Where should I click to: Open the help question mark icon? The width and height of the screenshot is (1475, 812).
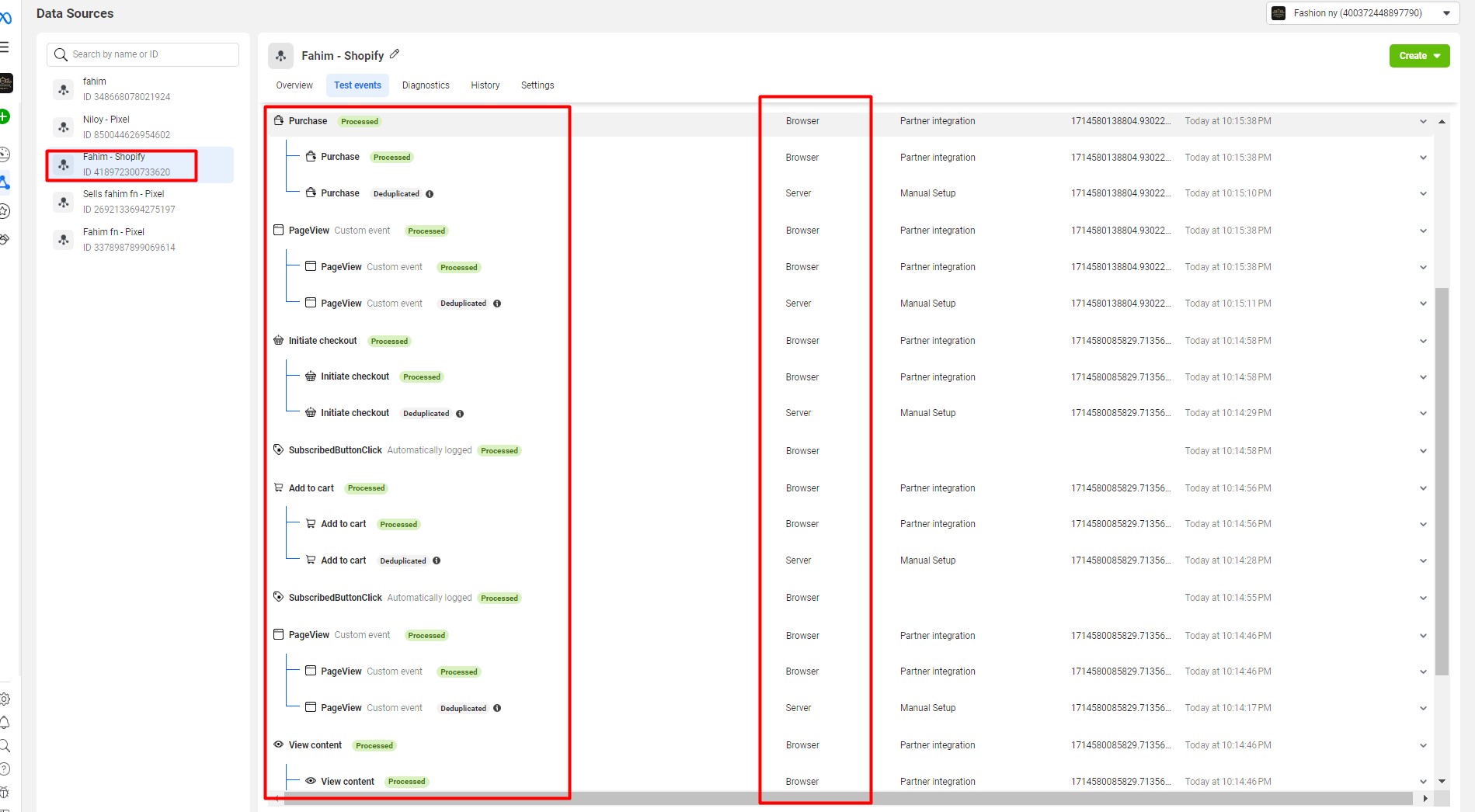pyautogui.click(x=5, y=769)
